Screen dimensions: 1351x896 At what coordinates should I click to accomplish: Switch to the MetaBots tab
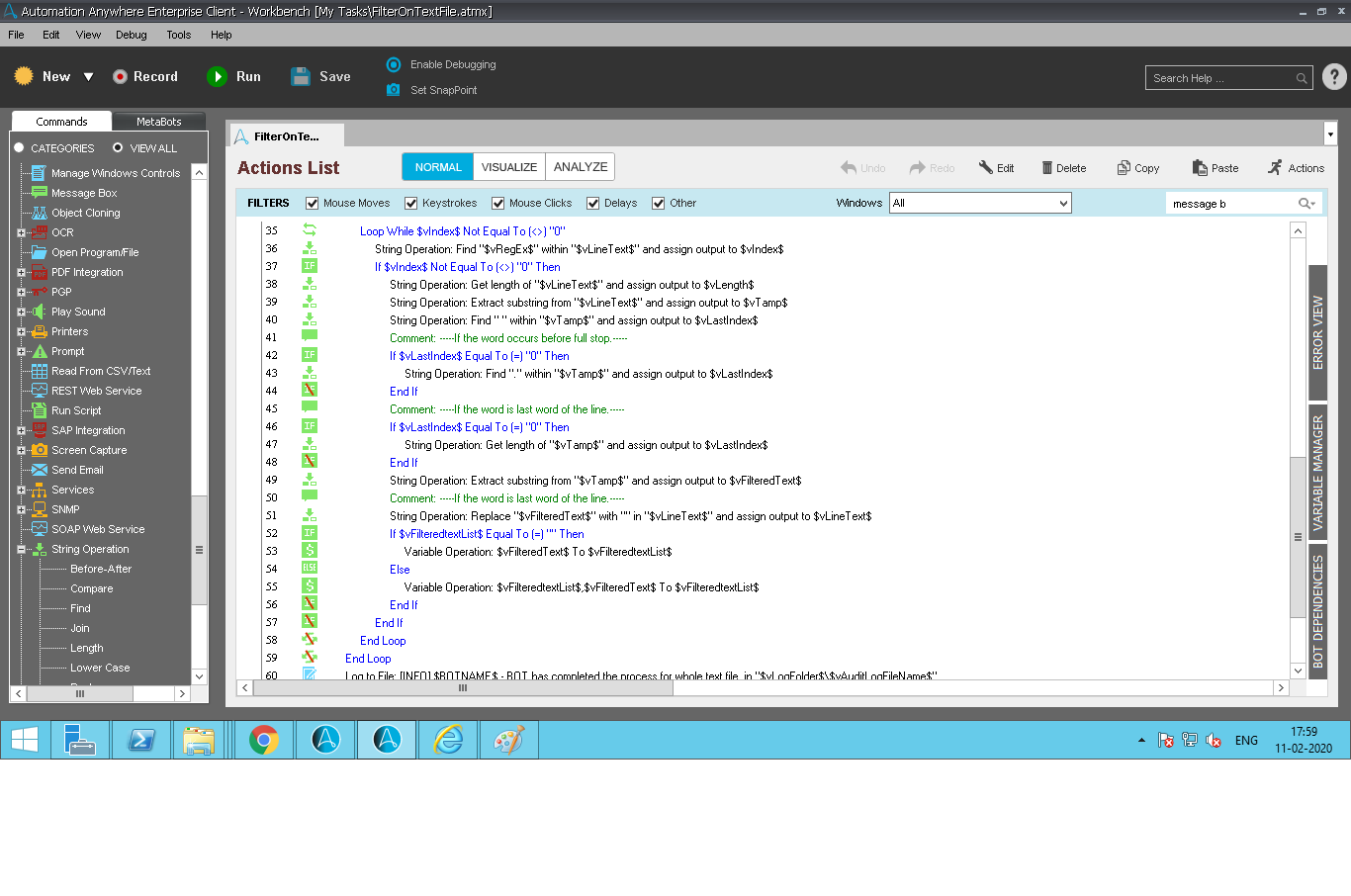[158, 122]
